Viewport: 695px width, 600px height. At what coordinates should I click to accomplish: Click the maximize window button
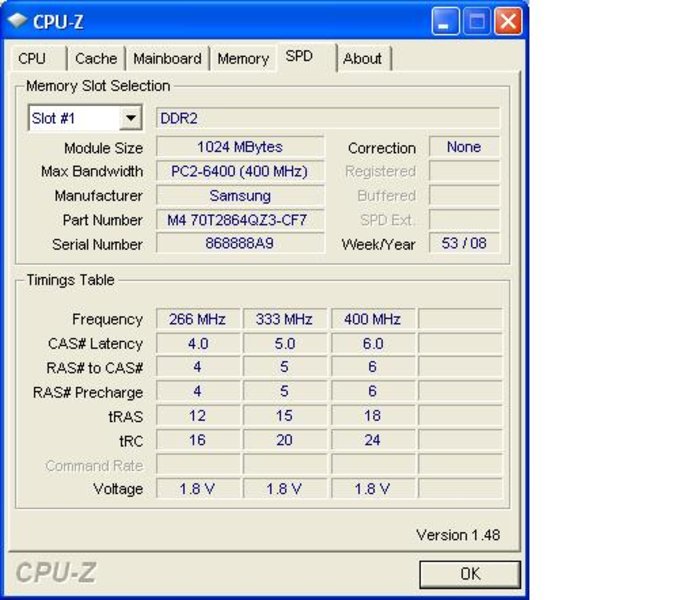[477, 21]
